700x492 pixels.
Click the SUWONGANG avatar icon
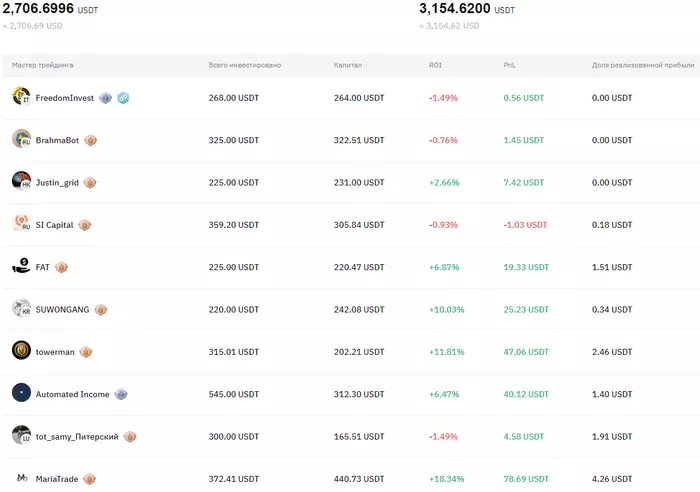[x=21, y=309]
